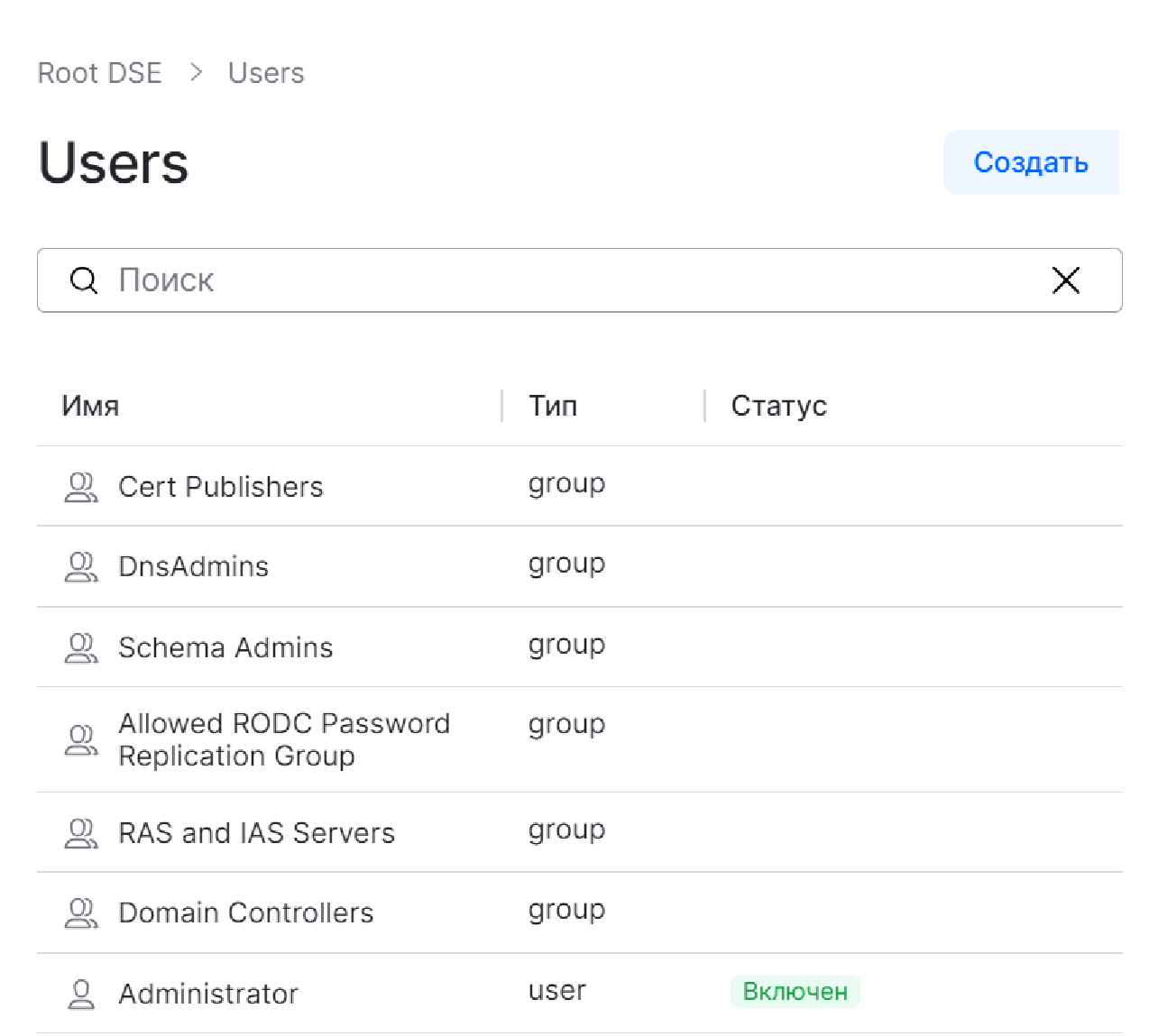Click the Включен status badge
Viewport: 1167px width, 1036px height.
coord(795,992)
